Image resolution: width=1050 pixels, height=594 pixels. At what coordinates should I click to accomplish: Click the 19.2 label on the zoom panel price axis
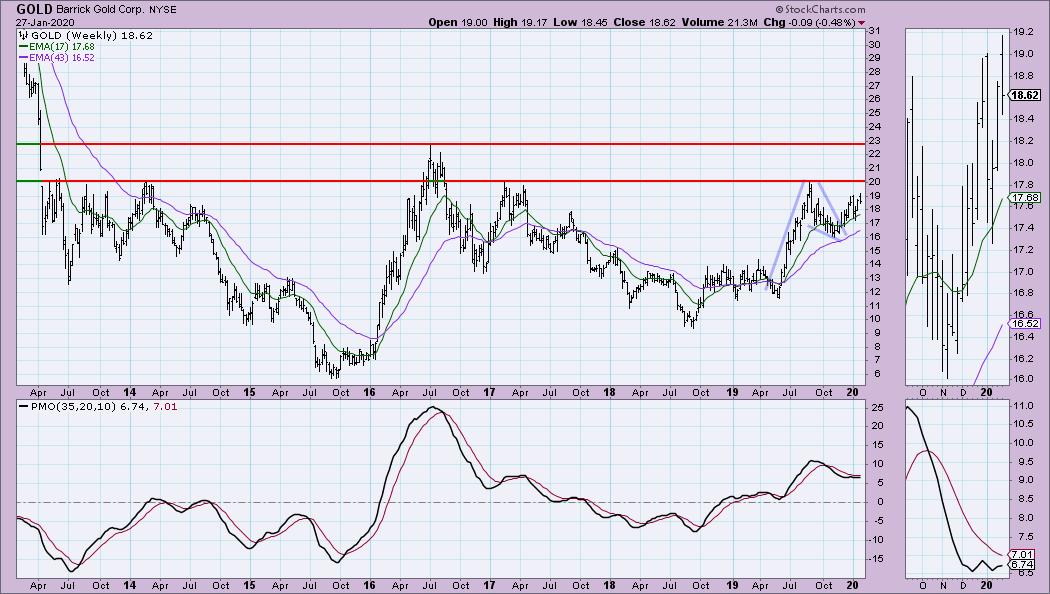click(x=1025, y=31)
